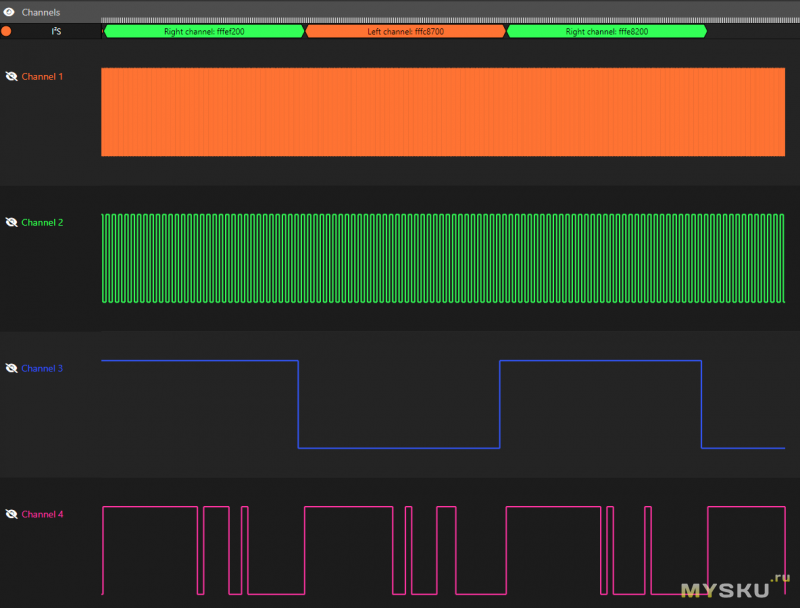Click decoded frame Right channel: fffe8200
Screen dimensions: 800x608
tap(606, 31)
